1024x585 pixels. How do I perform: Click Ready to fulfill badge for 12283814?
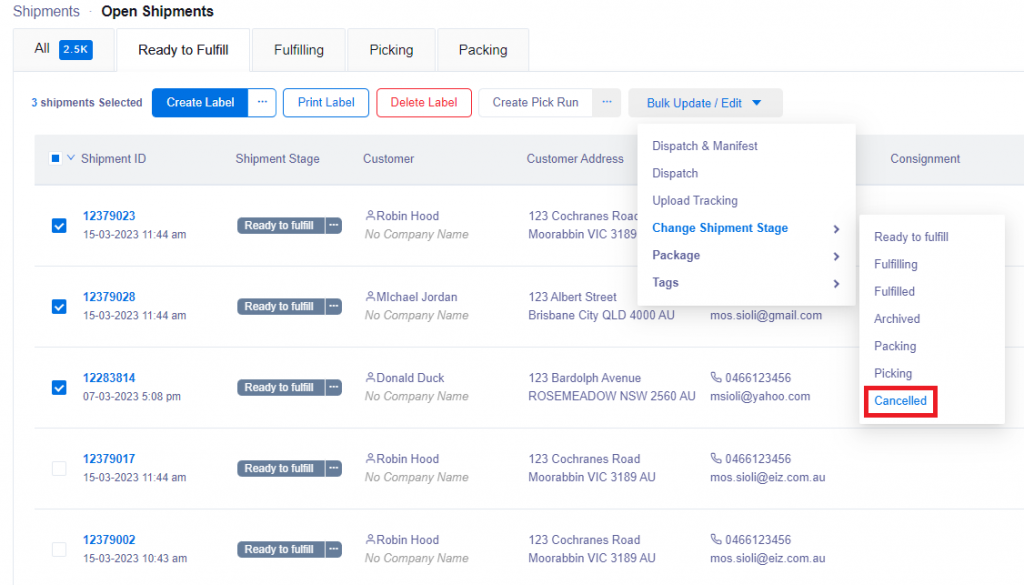click(280, 387)
